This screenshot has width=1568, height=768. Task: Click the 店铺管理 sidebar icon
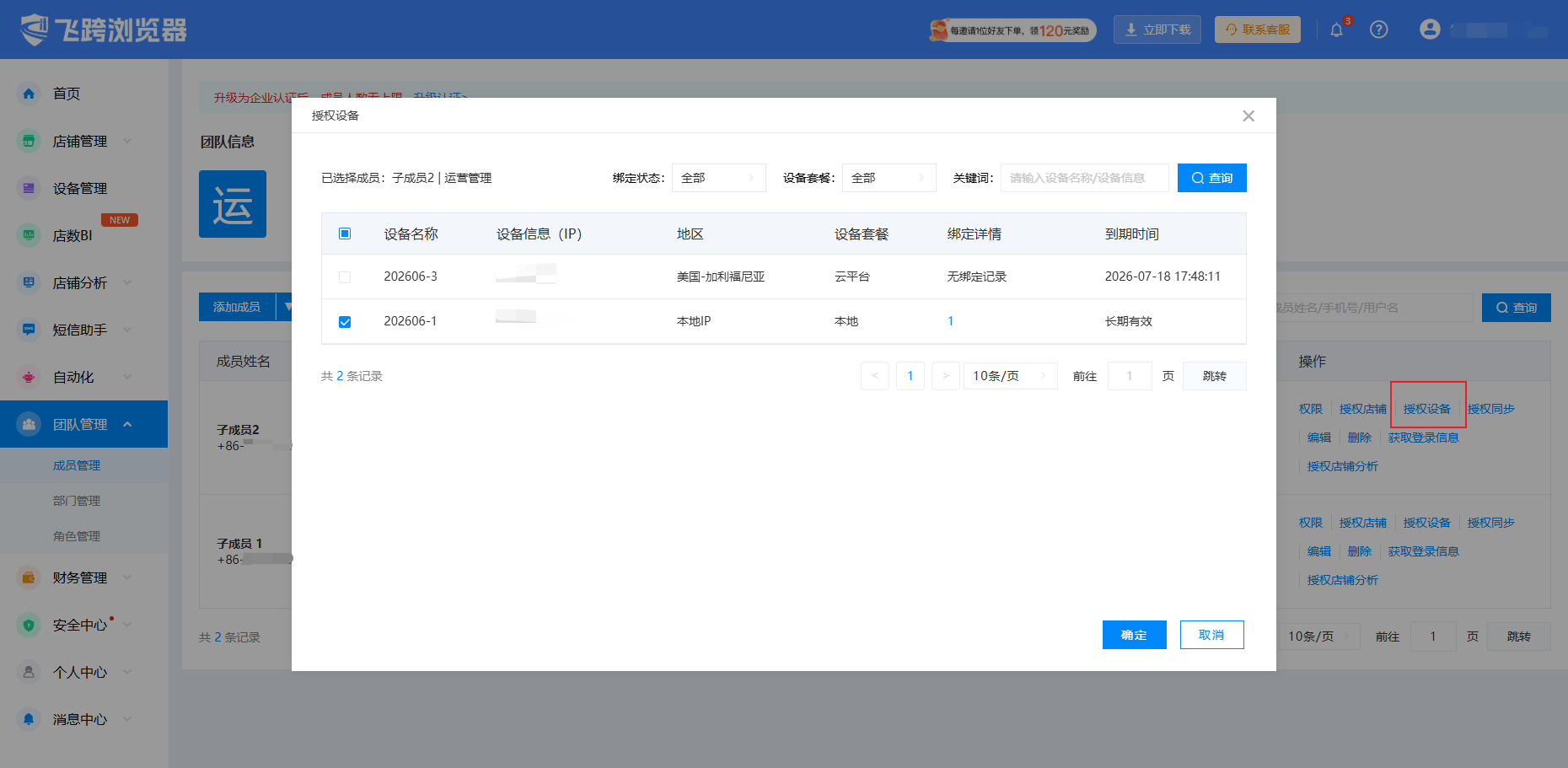pos(29,141)
